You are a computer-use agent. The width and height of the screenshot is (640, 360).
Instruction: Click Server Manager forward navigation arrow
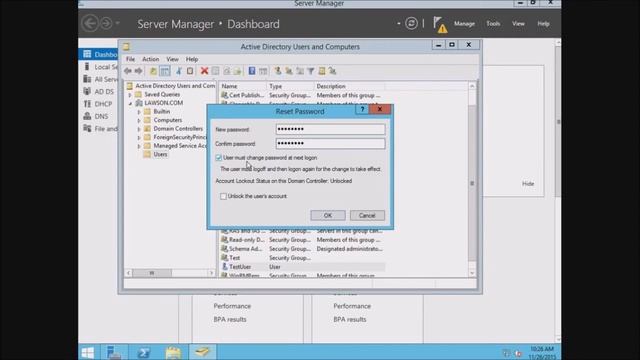106,23
